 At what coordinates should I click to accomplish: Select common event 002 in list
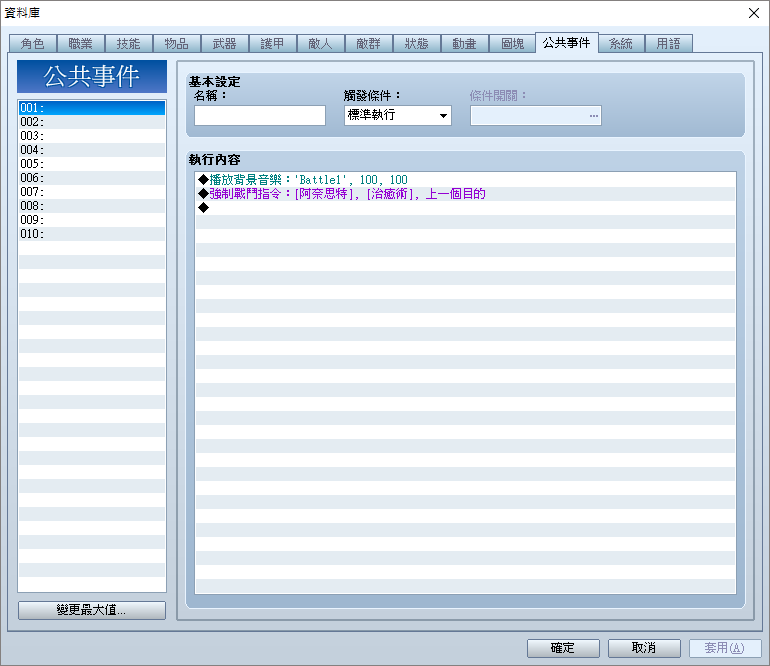pyautogui.click(x=92, y=122)
